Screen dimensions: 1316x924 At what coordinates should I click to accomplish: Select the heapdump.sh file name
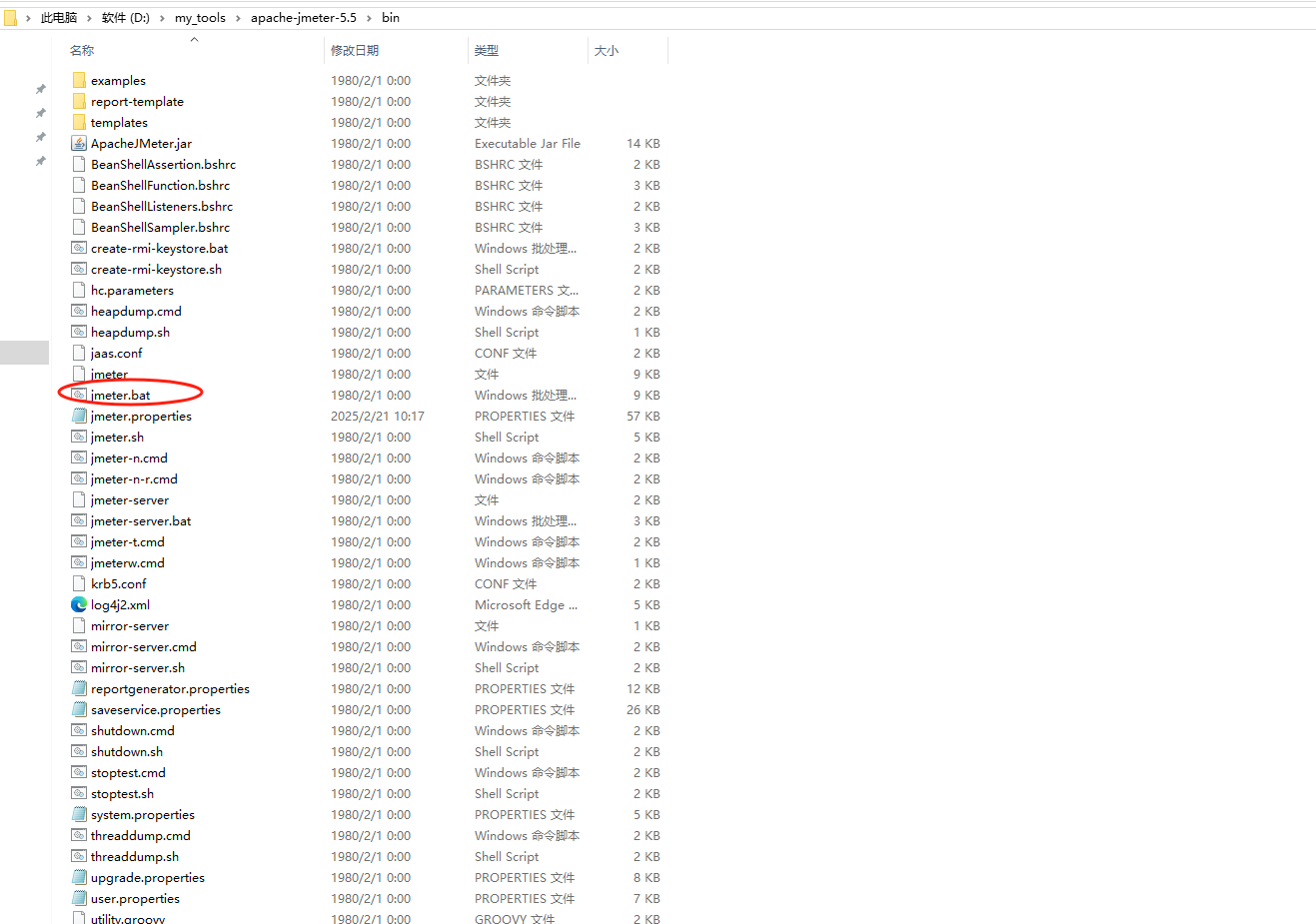130,332
